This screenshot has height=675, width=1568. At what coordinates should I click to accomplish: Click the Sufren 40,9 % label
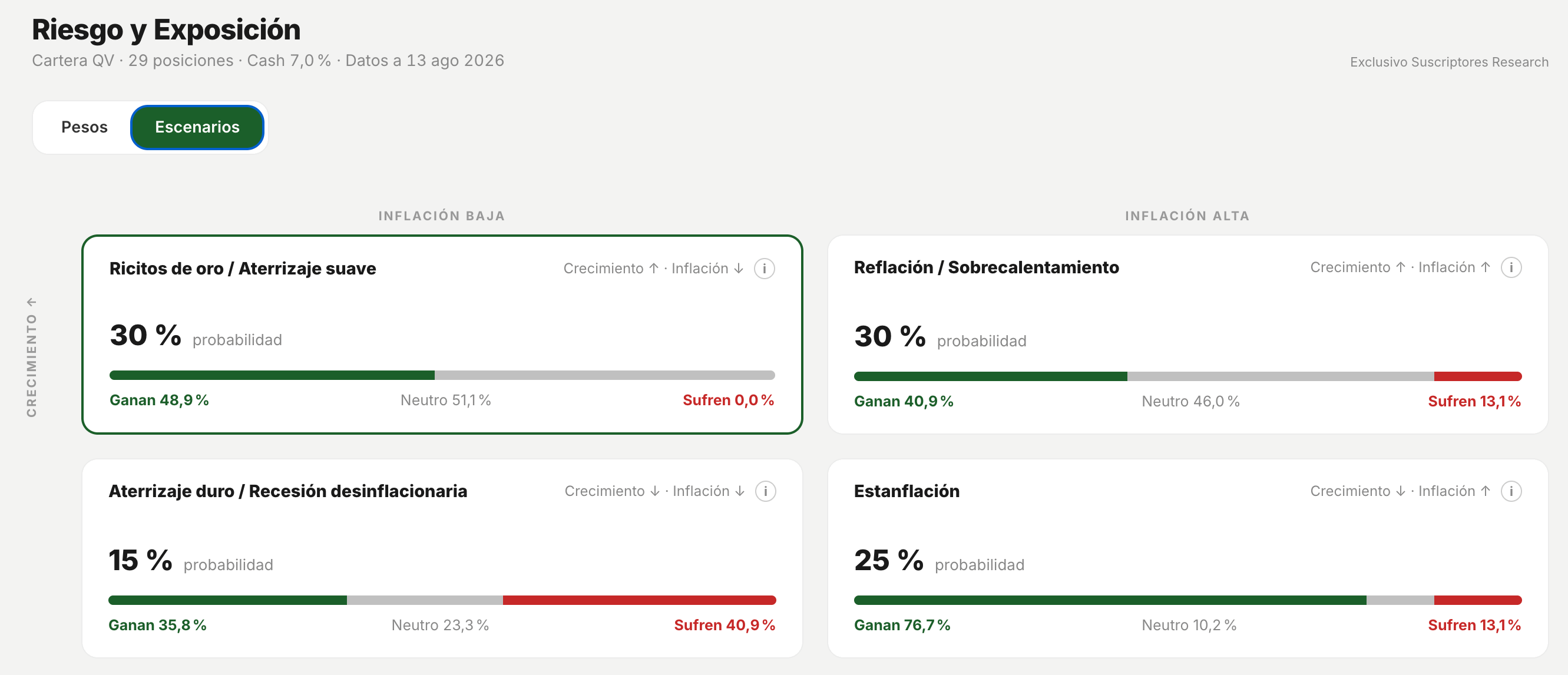click(725, 625)
